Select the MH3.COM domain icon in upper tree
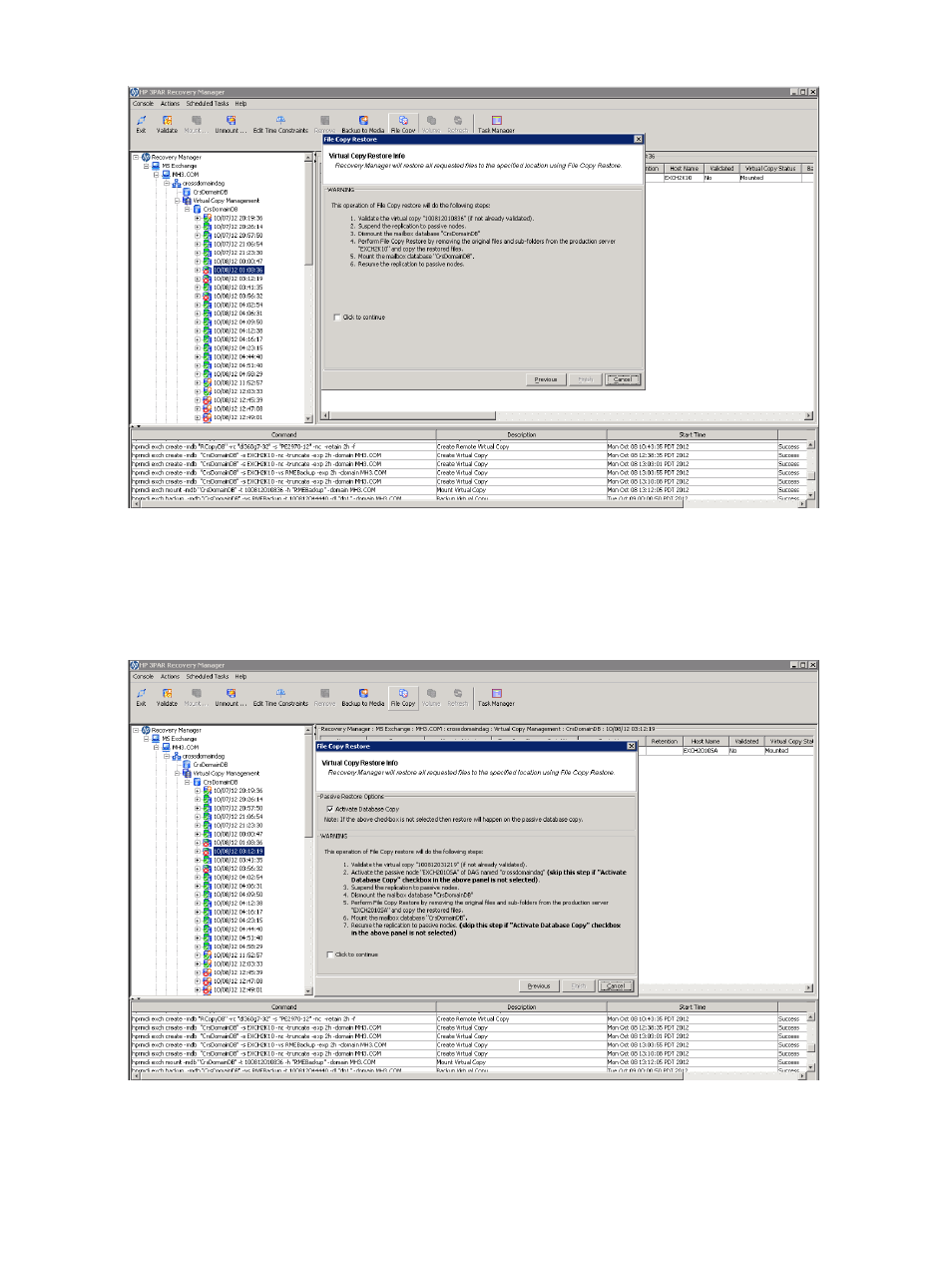Screen dimensions: 952x1268 (166, 174)
